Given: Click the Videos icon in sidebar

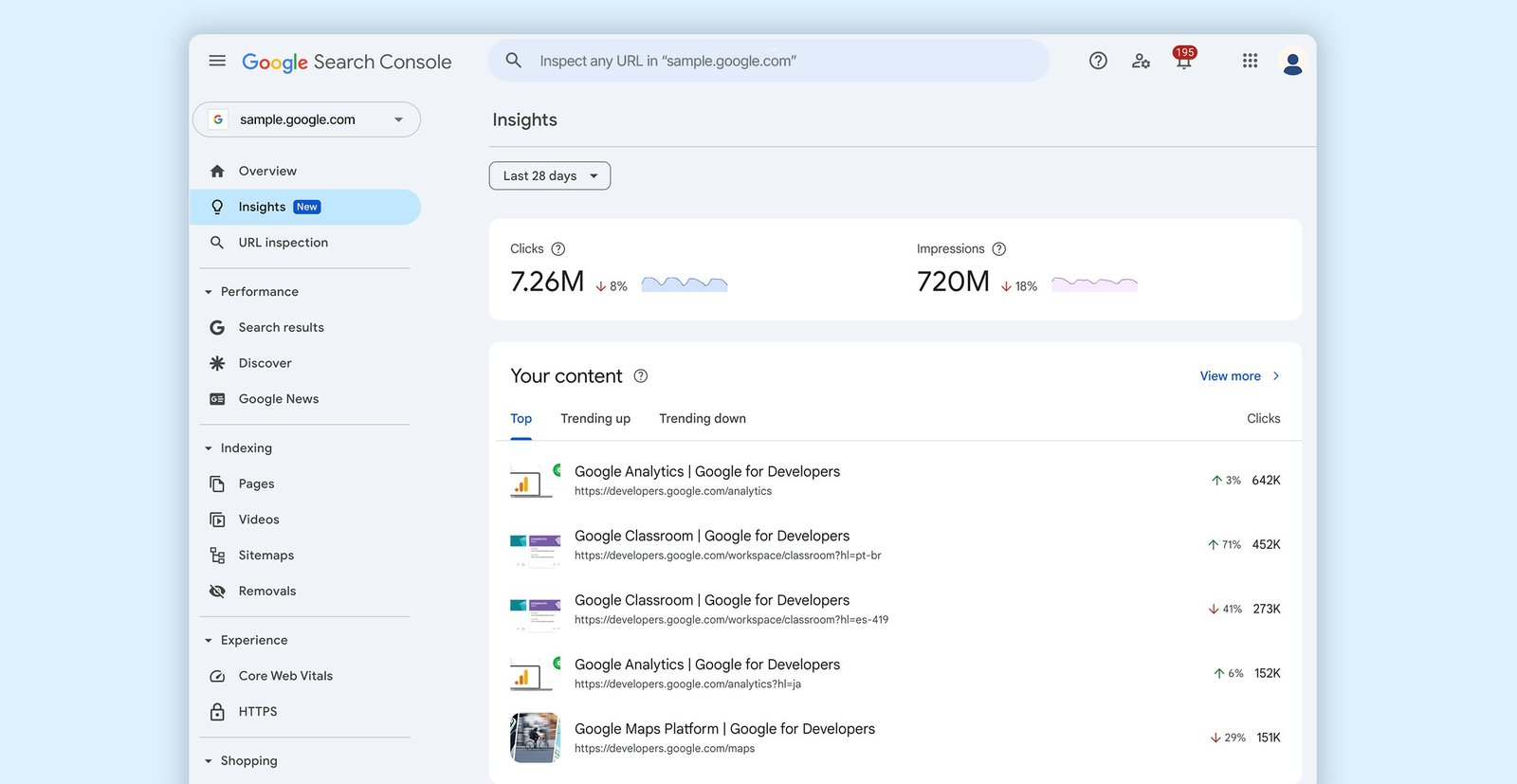Looking at the screenshot, I should [217, 520].
